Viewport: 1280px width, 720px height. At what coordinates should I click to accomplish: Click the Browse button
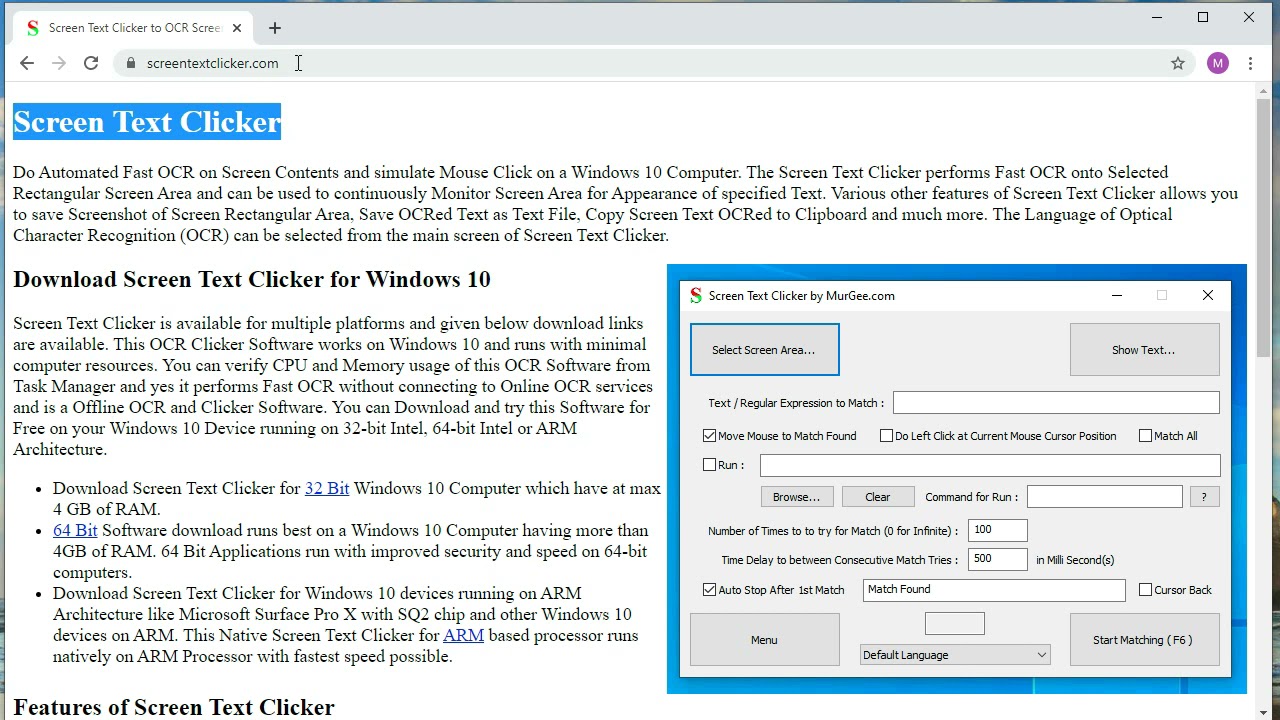796,497
